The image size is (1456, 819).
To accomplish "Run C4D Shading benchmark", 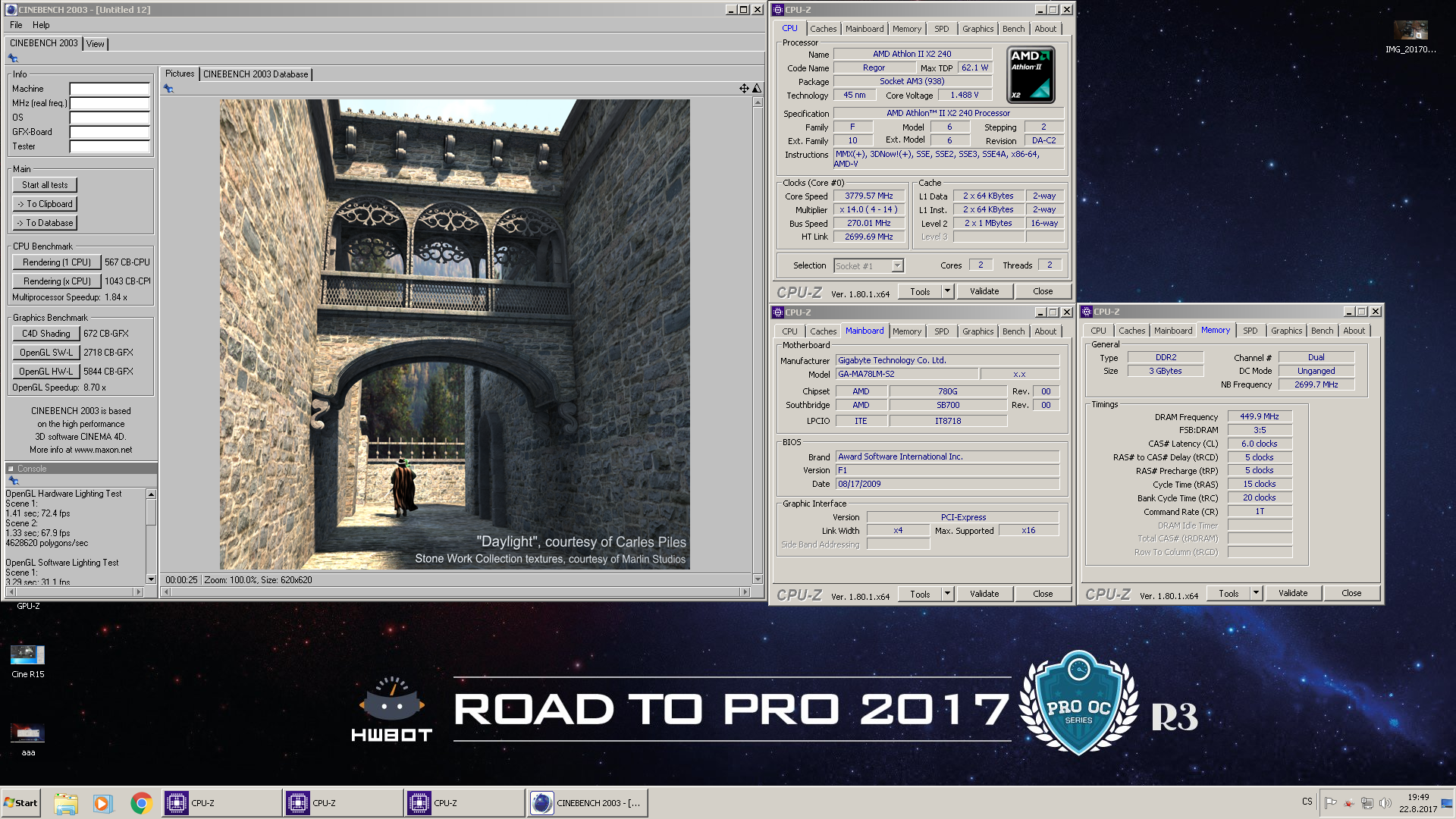I will pos(45,334).
